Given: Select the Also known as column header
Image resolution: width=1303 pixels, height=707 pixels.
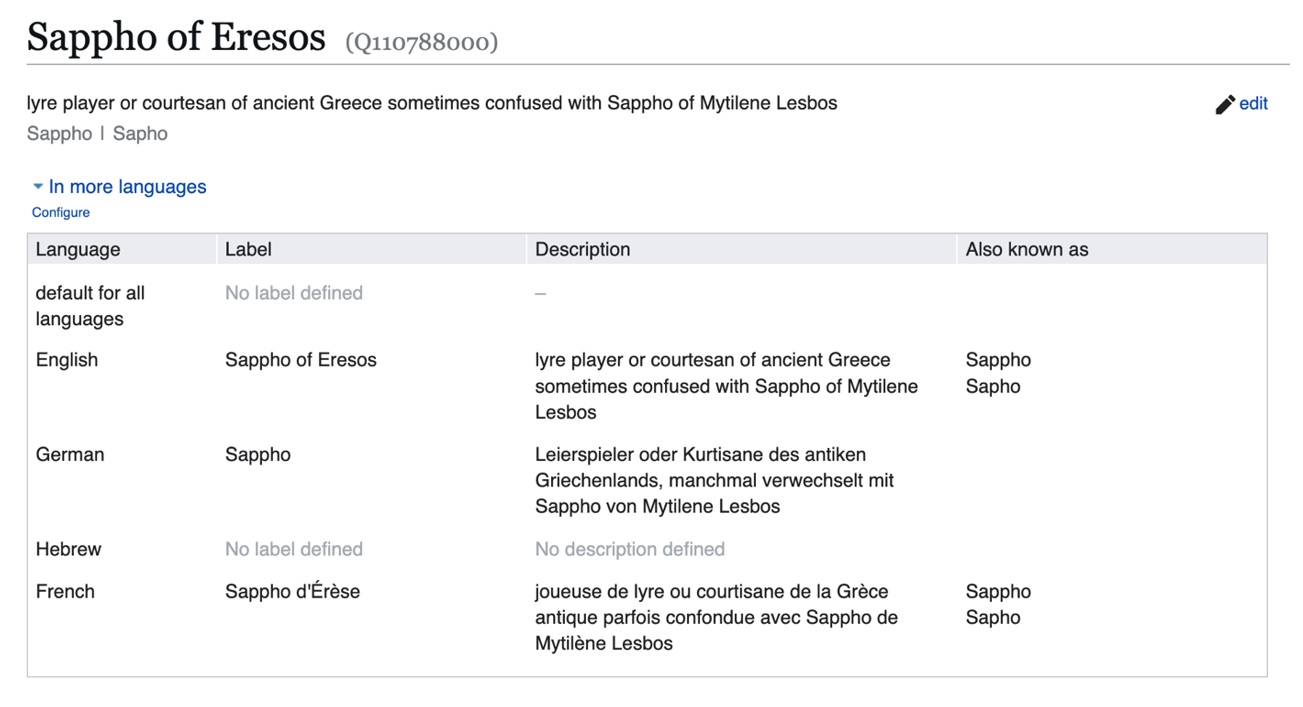Looking at the screenshot, I should pos(1027,249).
